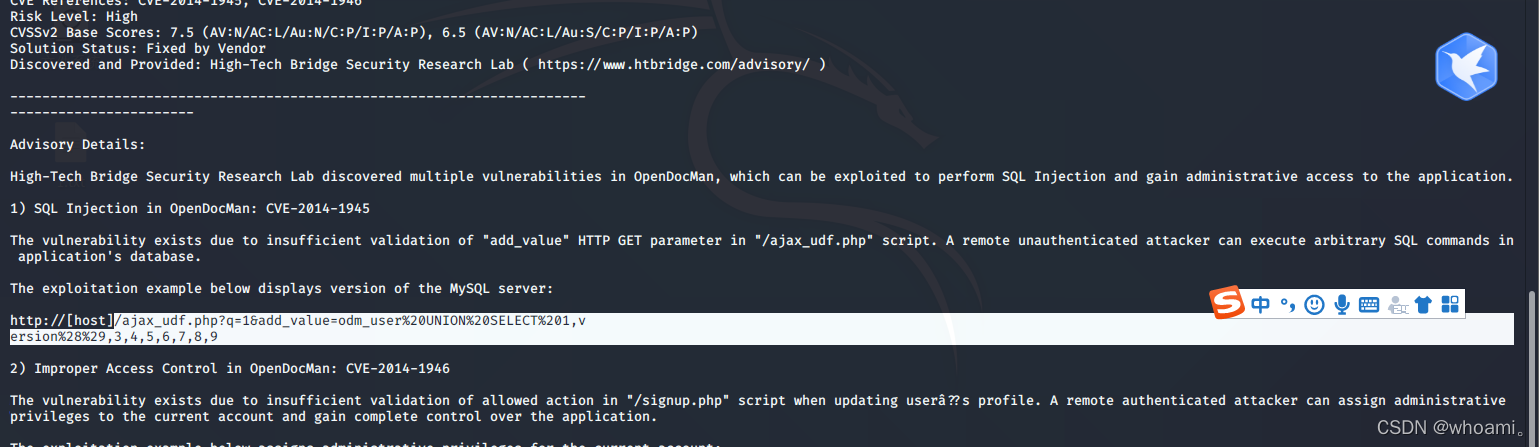The image size is (1539, 447).
Task: Activate microphone voice input
Action: 1342,304
